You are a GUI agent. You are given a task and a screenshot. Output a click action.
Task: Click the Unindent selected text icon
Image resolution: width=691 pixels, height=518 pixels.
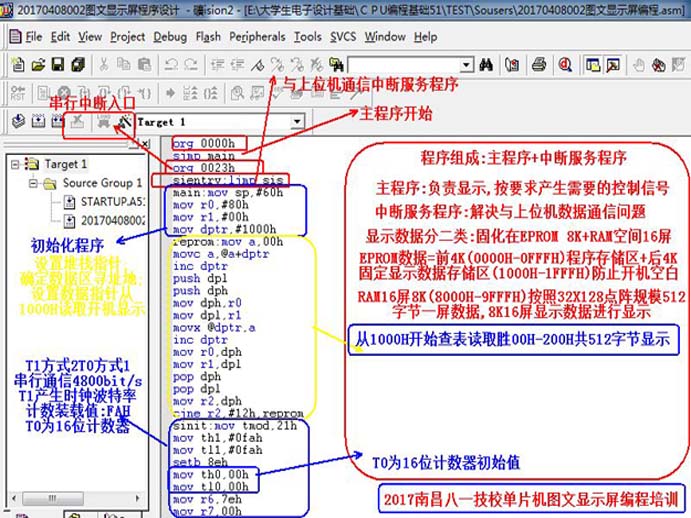click(x=238, y=65)
